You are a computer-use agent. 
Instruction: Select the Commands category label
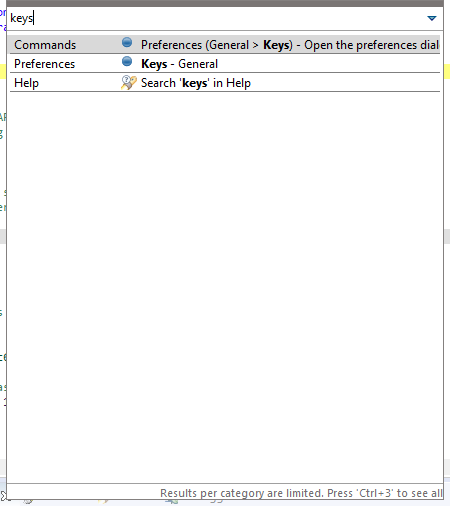(x=45, y=45)
